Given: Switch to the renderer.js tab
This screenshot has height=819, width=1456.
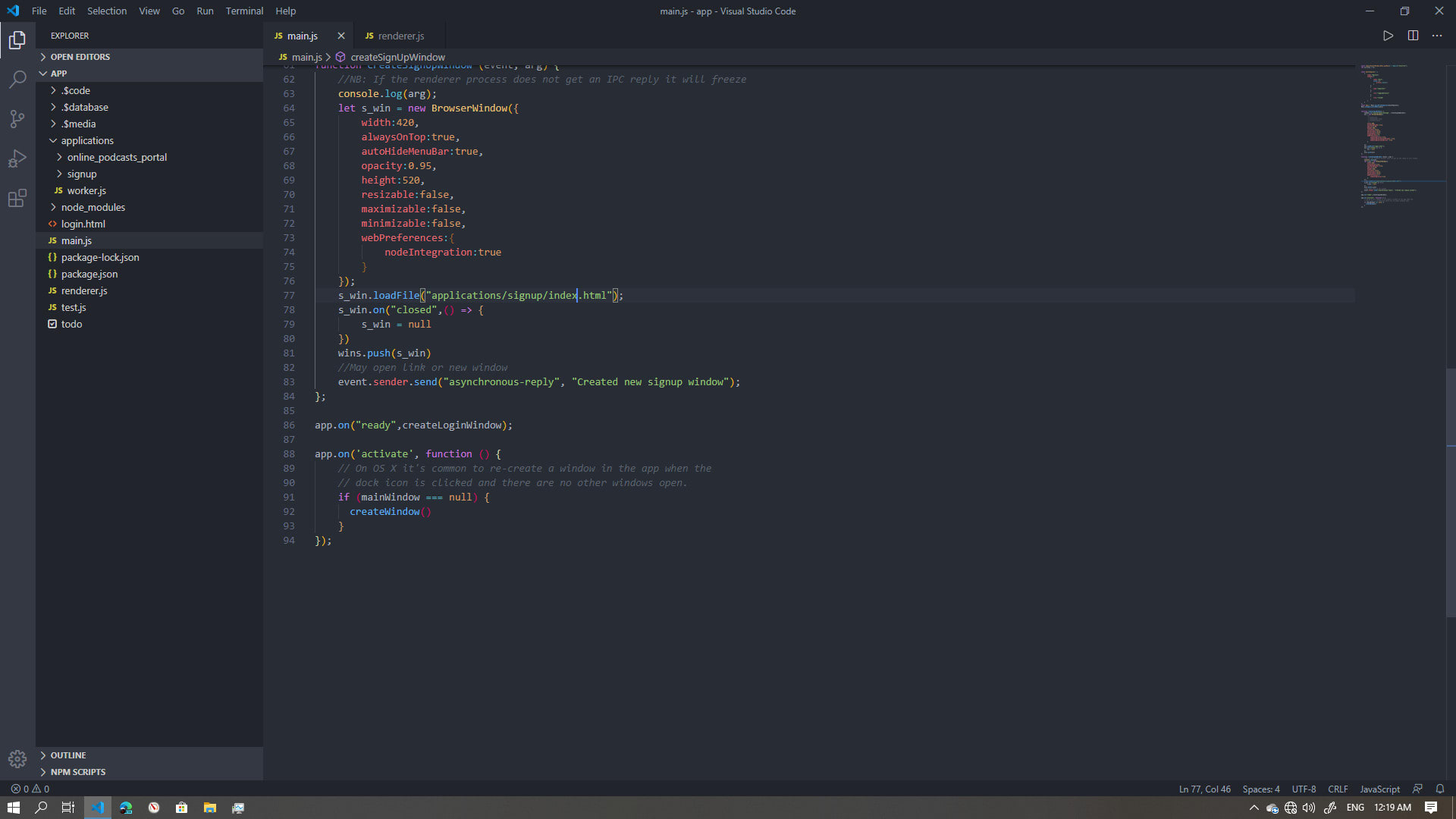Looking at the screenshot, I should pos(400,36).
